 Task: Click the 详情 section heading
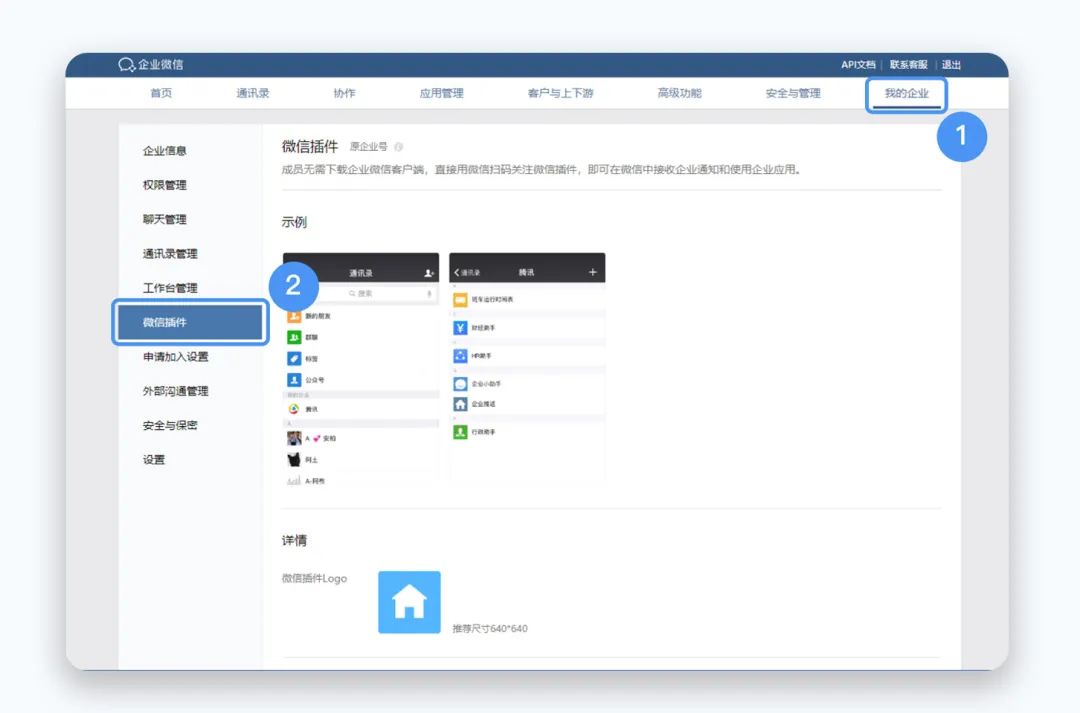[x=294, y=541]
